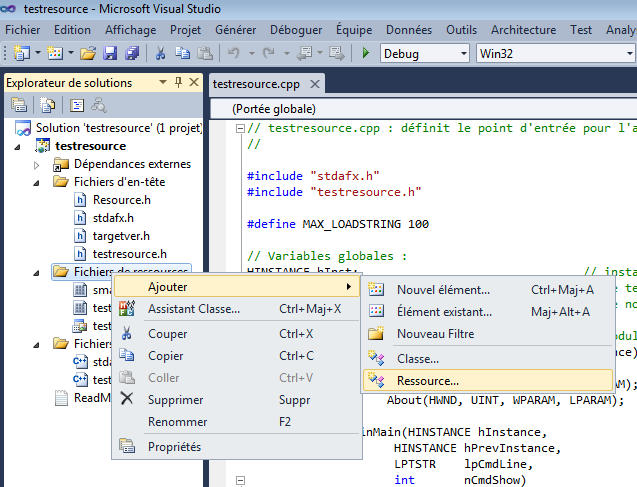The width and height of the screenshot is (637, 487).
Task: Start debugging with the green play arrow
Action: coord(366,53)
